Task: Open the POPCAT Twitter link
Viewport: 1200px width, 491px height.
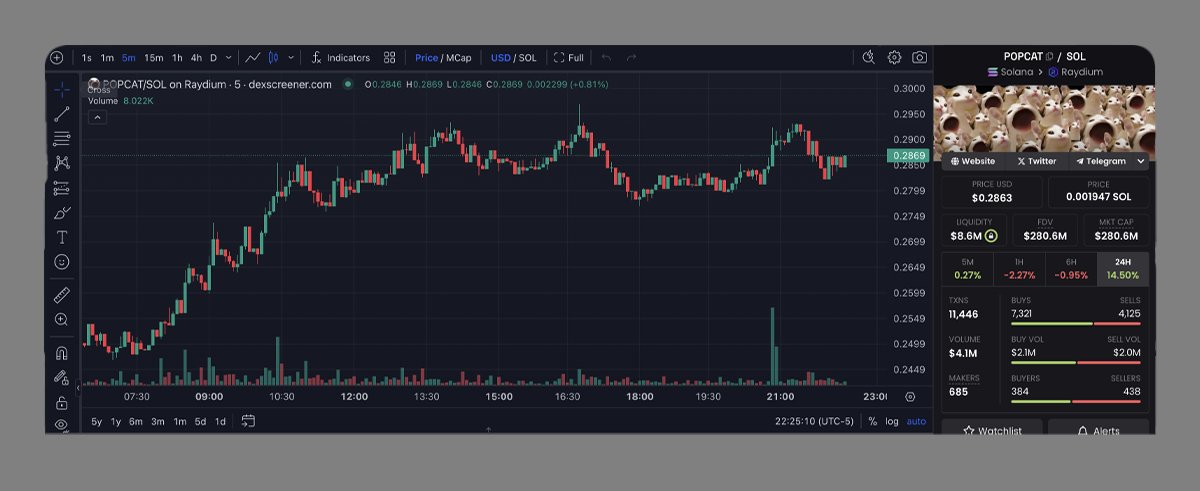Action: (1036, 161)
